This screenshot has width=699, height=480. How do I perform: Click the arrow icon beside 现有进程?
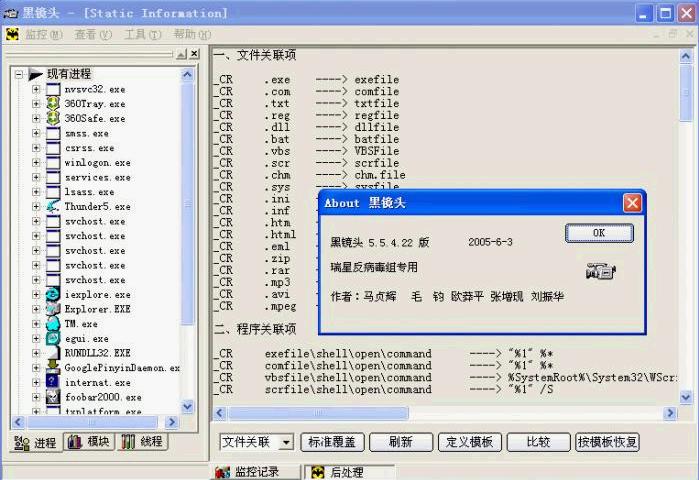pyautogui.click(x=35, y=74)
